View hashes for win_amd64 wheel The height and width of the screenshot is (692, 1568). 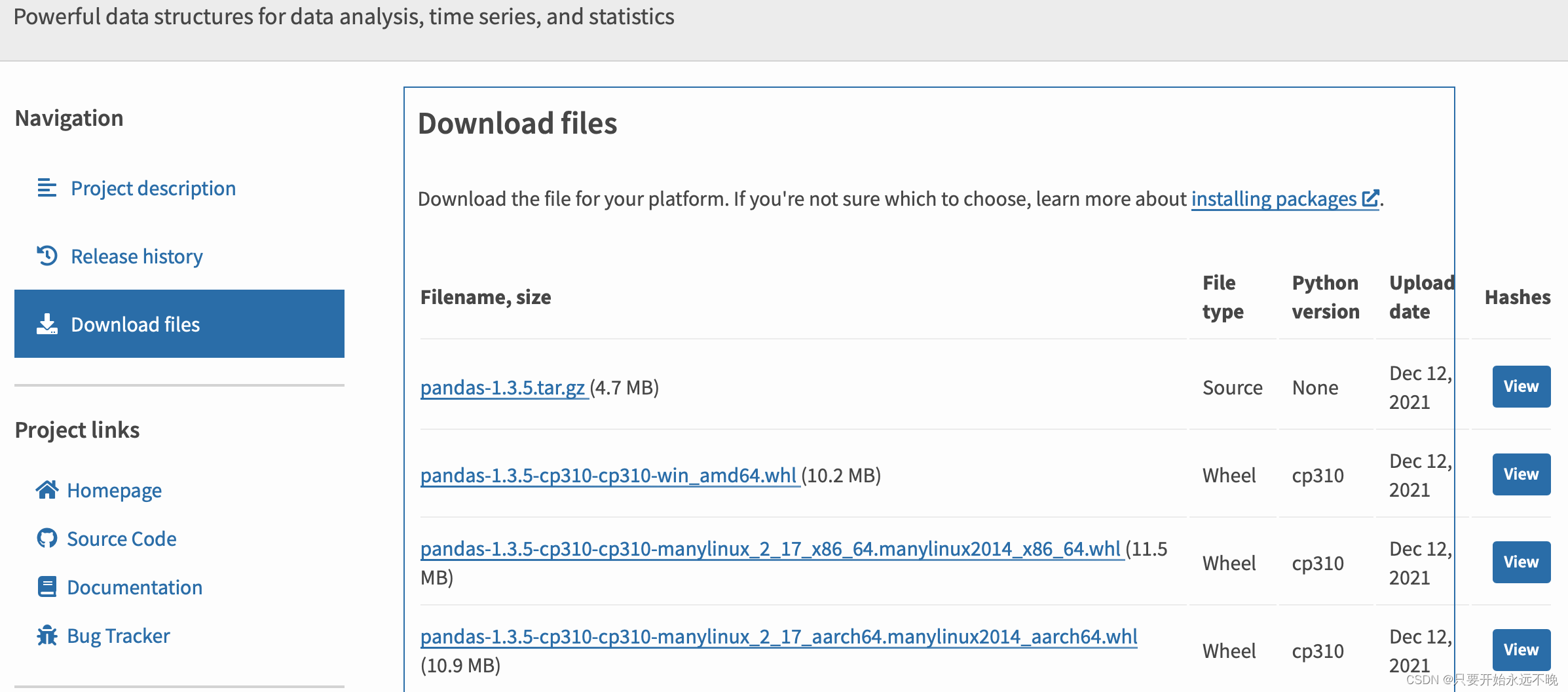[1521, 474]
